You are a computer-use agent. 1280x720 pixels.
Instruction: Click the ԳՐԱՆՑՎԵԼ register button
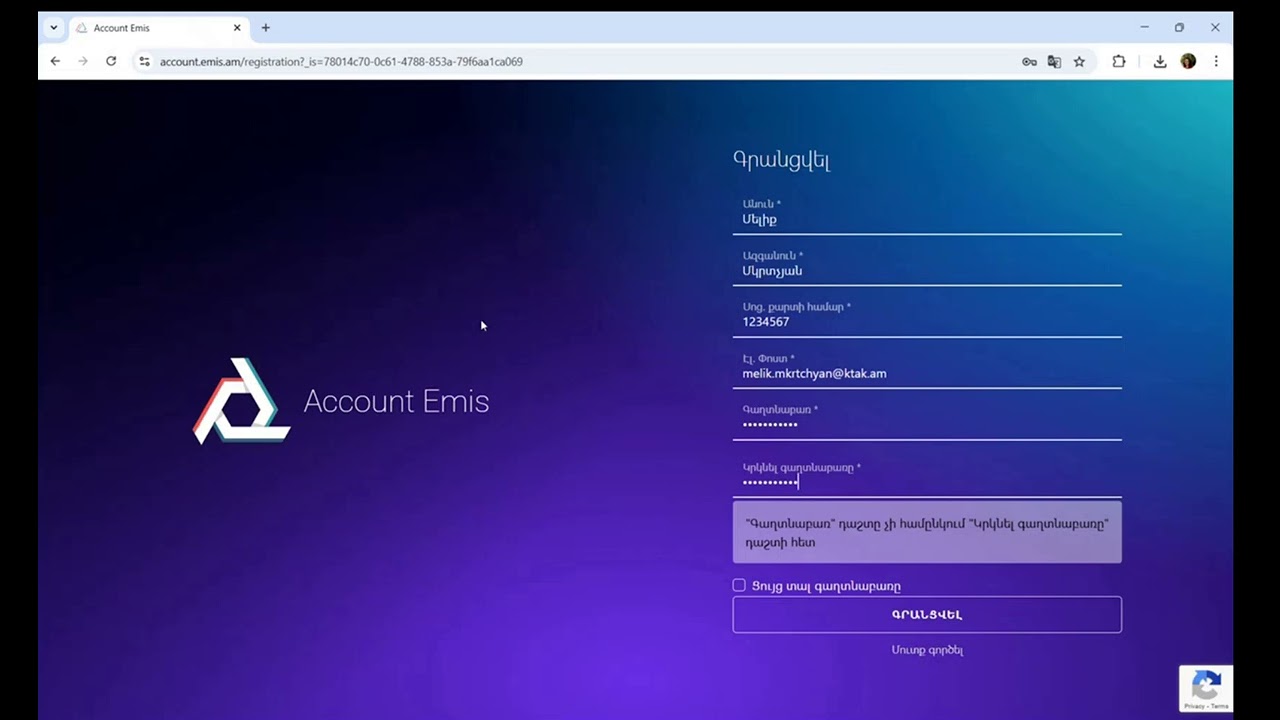click(927, 615)
